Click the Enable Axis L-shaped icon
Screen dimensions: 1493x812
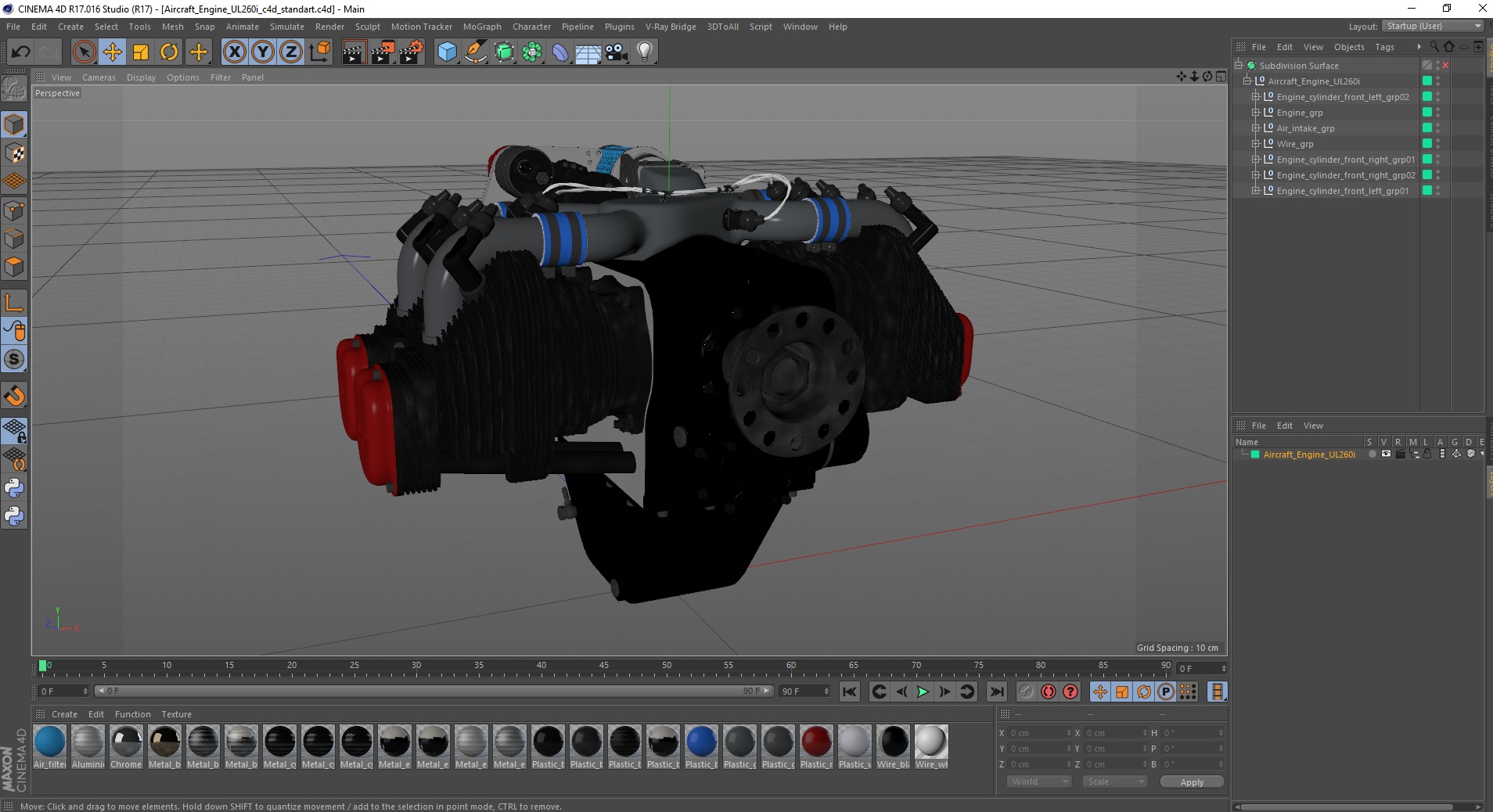pos(14,303)
